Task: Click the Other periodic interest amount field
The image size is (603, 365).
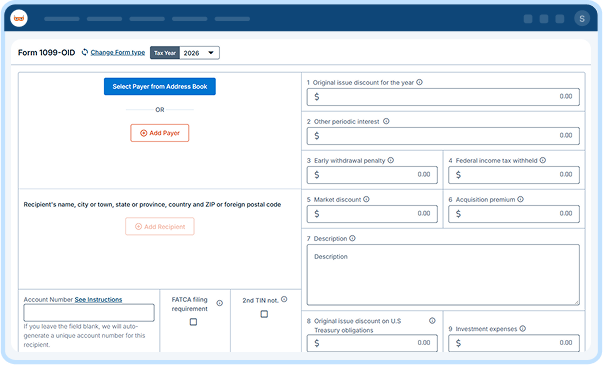Action: coord(443,136)
